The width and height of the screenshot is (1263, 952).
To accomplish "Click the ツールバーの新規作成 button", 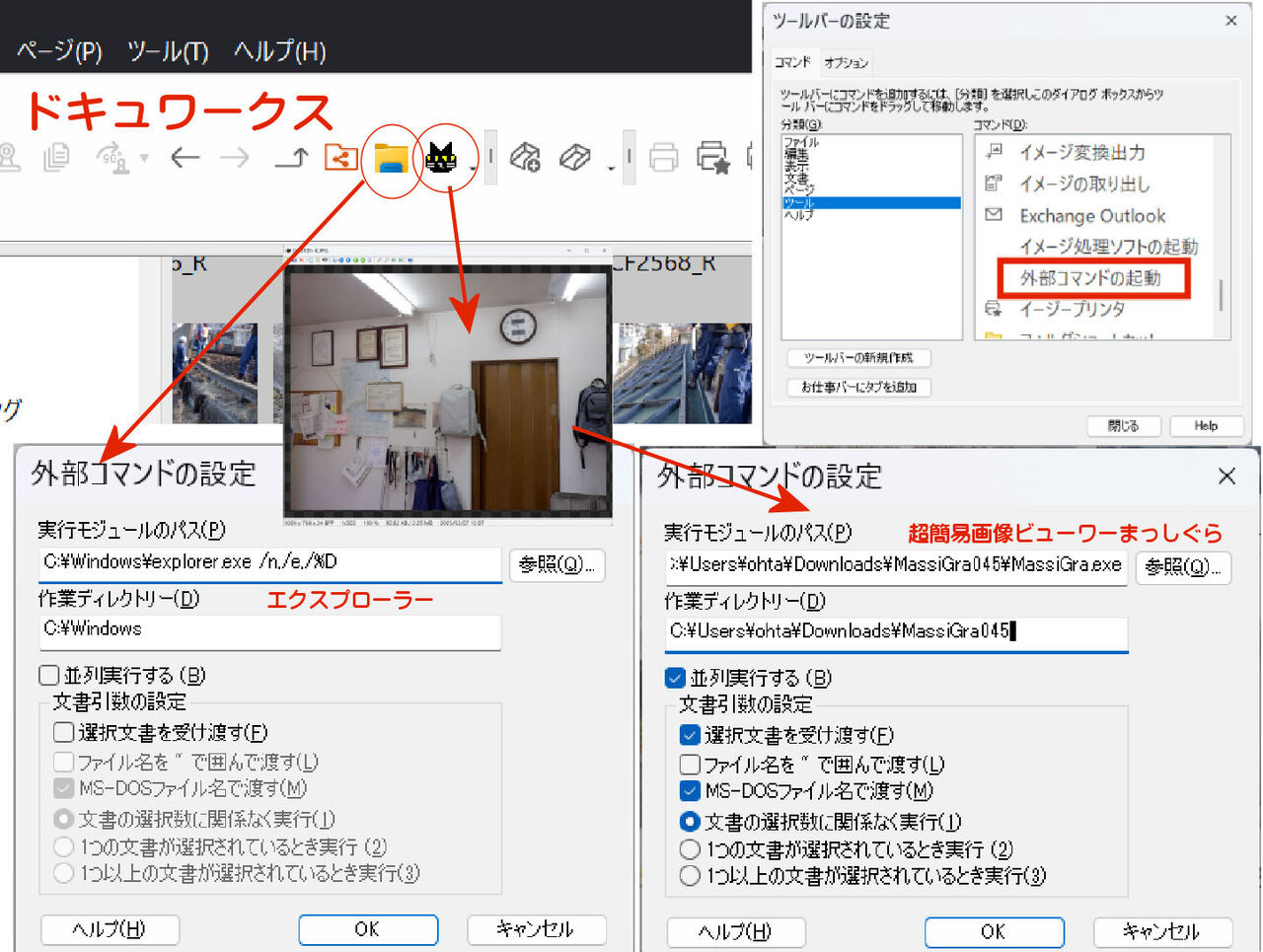I will [858, 358].
